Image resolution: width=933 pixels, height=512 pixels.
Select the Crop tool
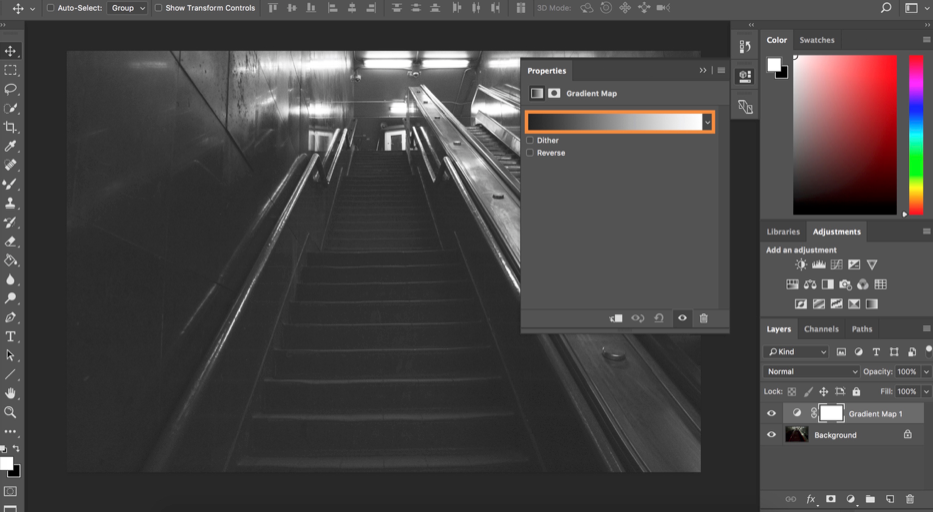10,127
